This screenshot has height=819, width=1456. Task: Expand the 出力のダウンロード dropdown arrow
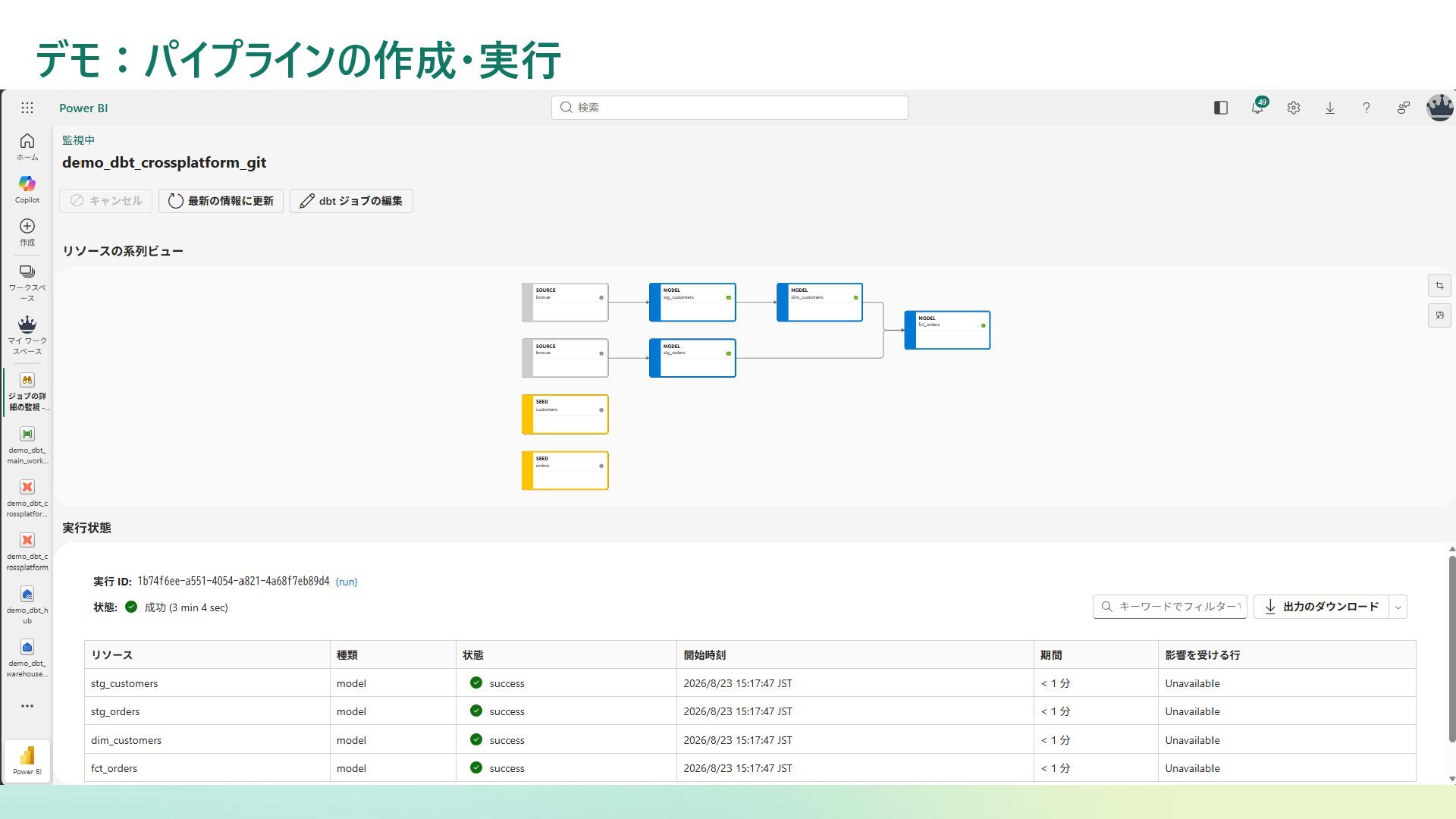pos(1398,607)
